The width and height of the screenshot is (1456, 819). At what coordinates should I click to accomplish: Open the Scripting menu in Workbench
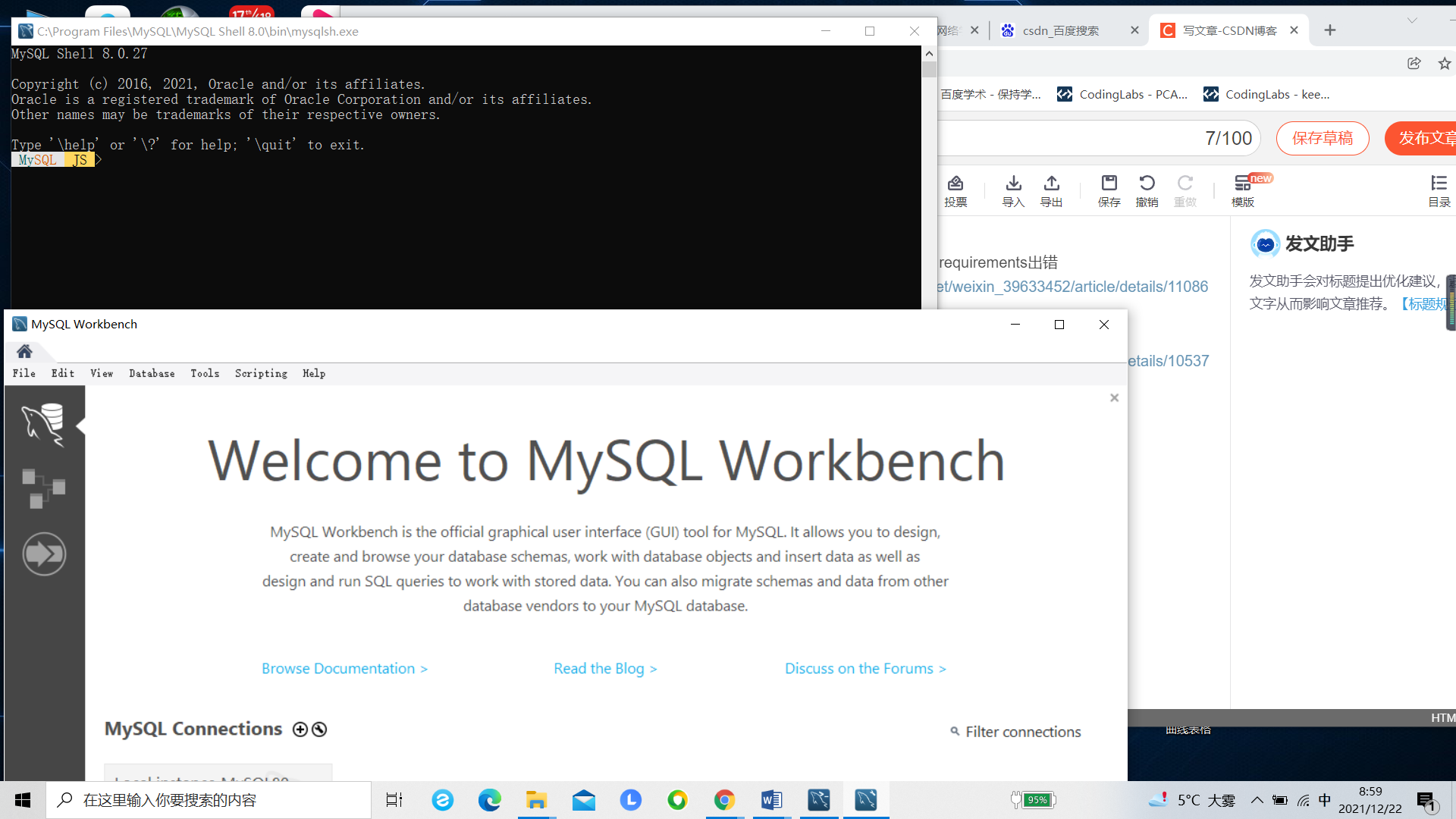click(x=261, y=373)
